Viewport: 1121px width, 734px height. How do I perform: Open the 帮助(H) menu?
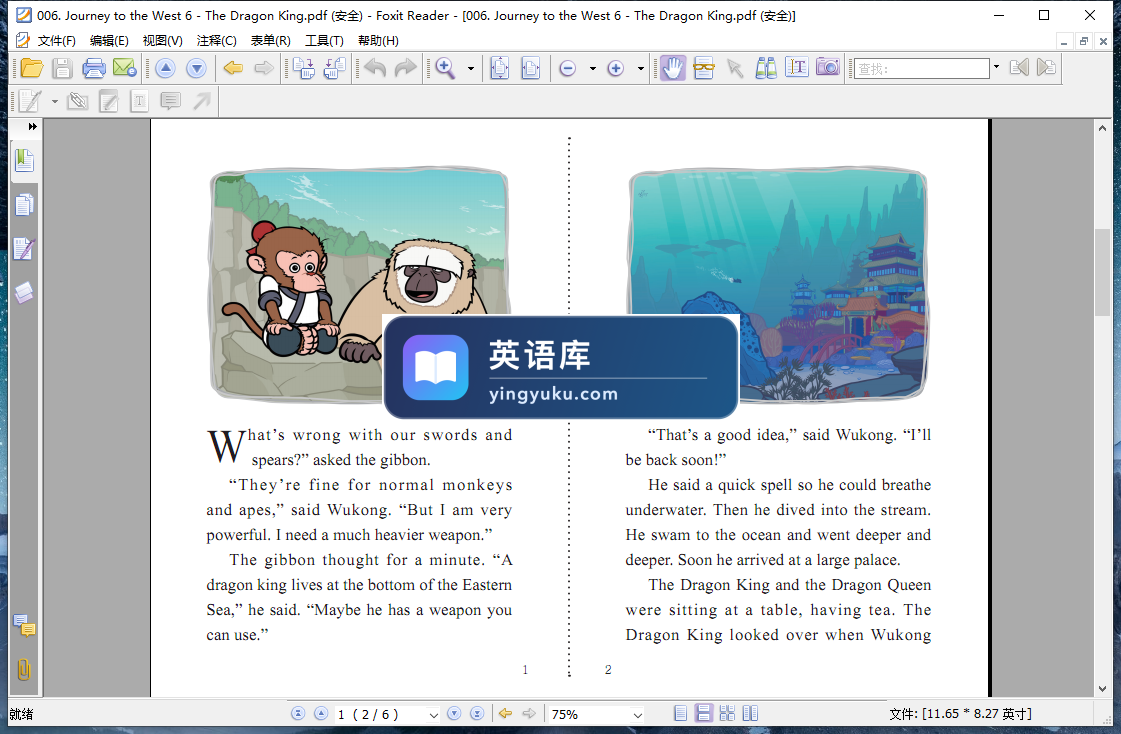coord(378,41)
